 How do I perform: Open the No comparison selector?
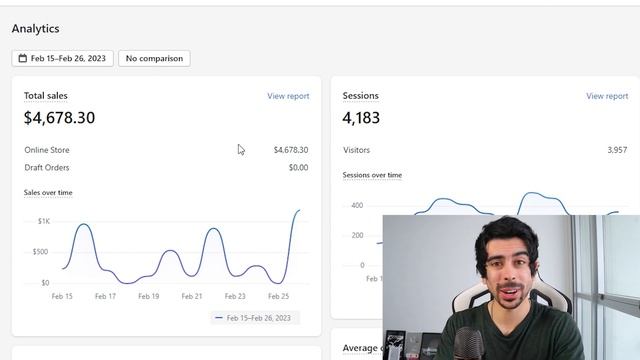click(154, 58)
